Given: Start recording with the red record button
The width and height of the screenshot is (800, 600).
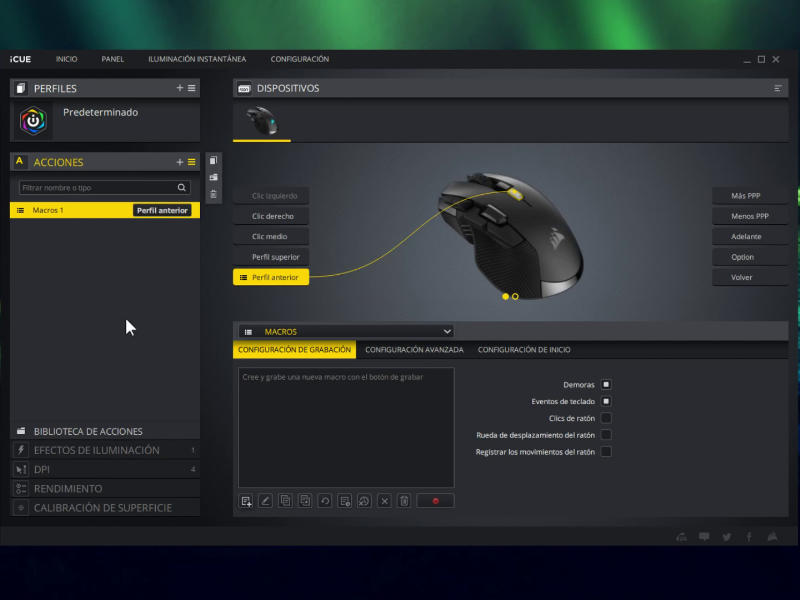Looking at the screenshot, I should tap(435, 501).
